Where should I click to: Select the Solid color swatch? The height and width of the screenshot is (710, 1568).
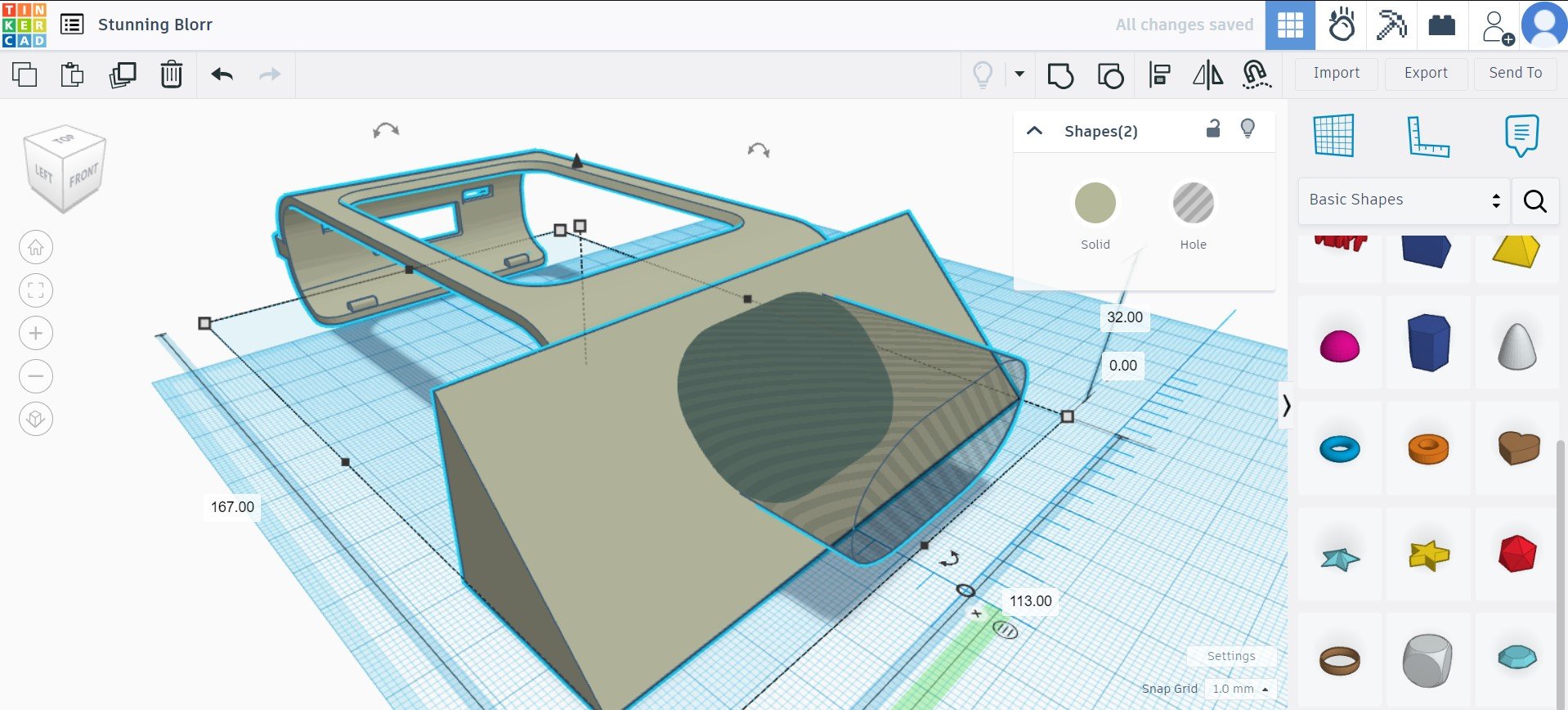pyautogui.click(x=1095, y=203)
